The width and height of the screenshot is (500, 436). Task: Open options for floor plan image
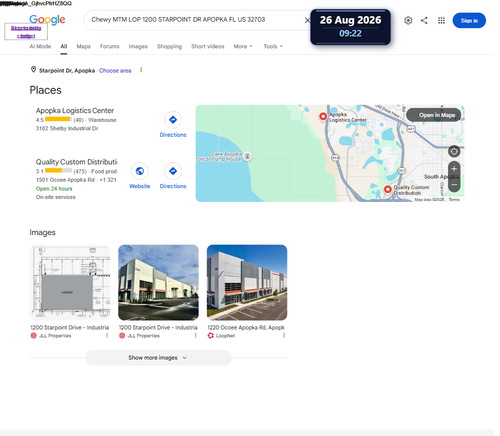click(x=107, y=336)
